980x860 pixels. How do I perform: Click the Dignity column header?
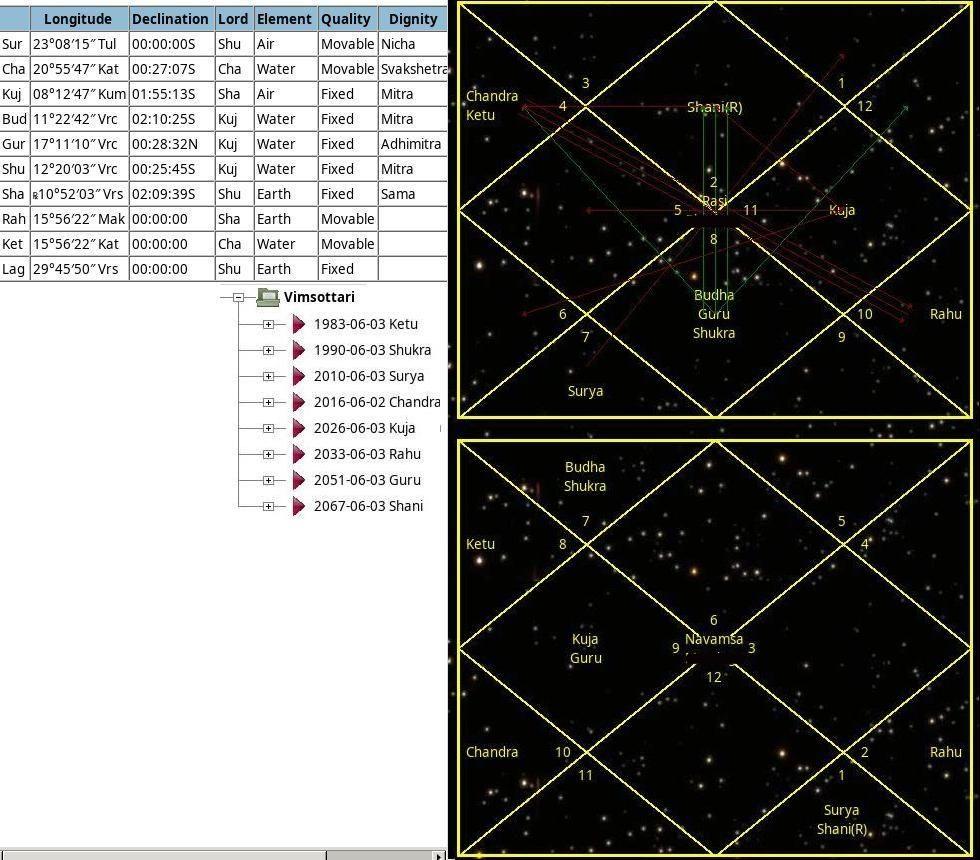[x=413, y=19]
